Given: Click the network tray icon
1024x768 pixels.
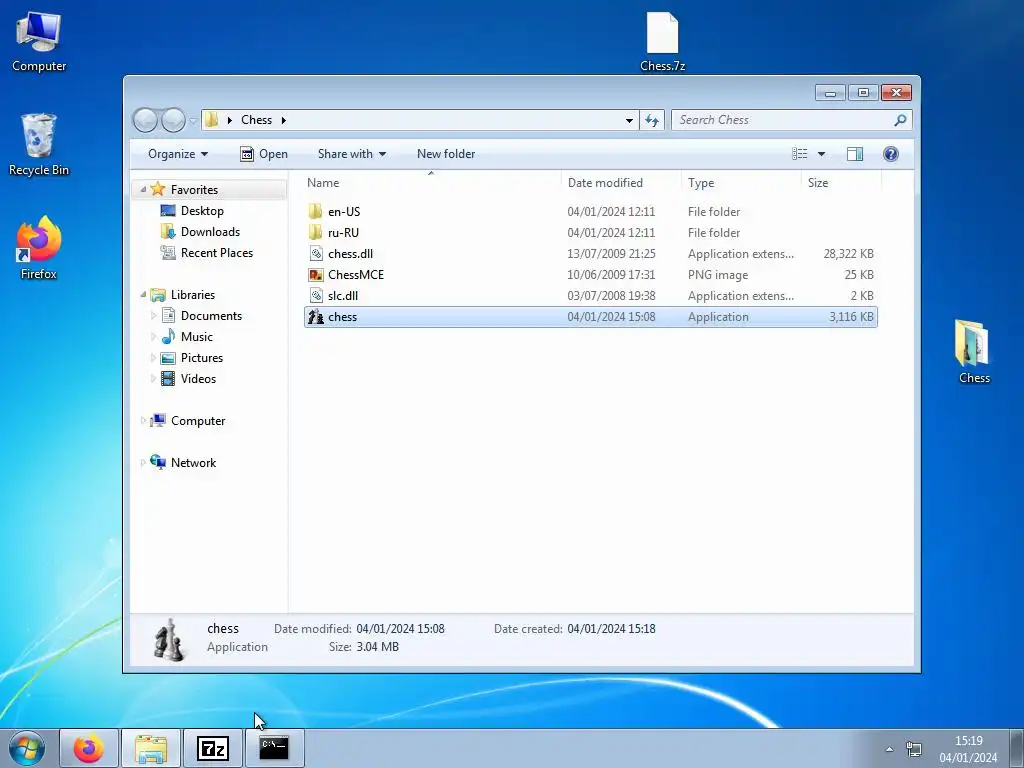Looking at the screenshot, I should 914,749.
